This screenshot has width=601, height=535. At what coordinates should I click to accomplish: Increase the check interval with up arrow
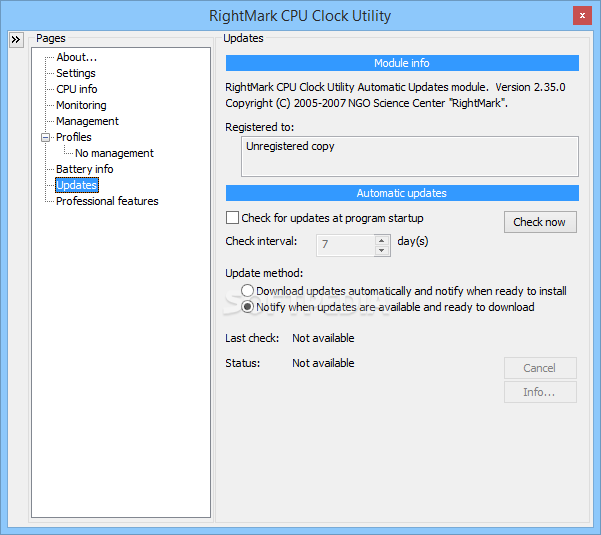pyautogui.click(x=381, y=240)
